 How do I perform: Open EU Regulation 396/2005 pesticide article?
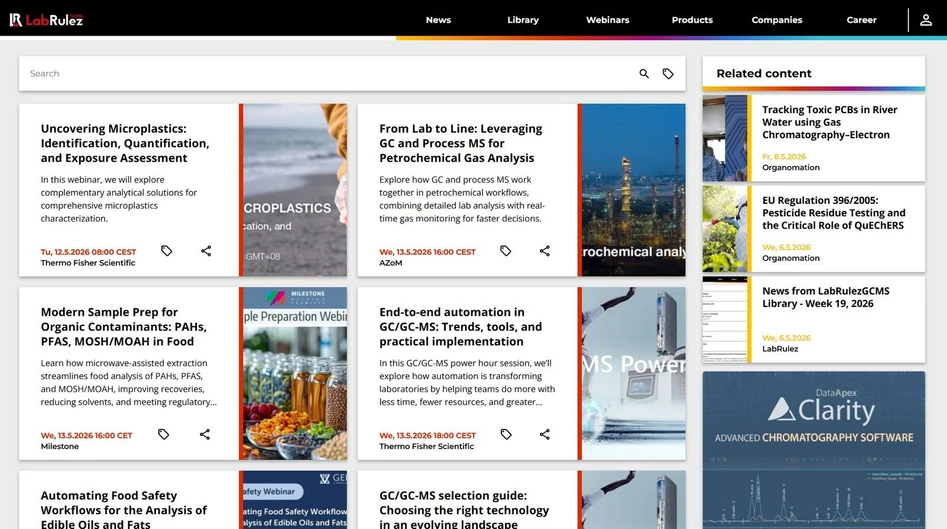pyautogui.click(x=833, y=213)
